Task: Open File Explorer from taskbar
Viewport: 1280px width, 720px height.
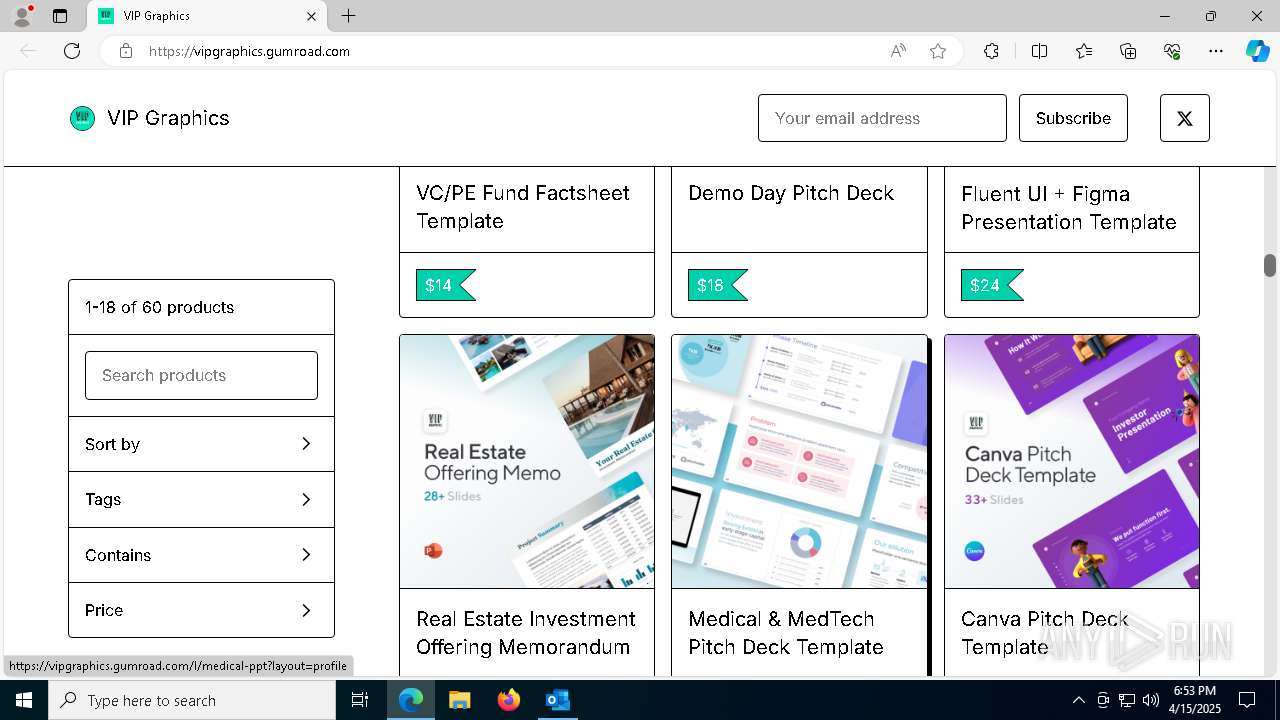Action: coord(459,700)
